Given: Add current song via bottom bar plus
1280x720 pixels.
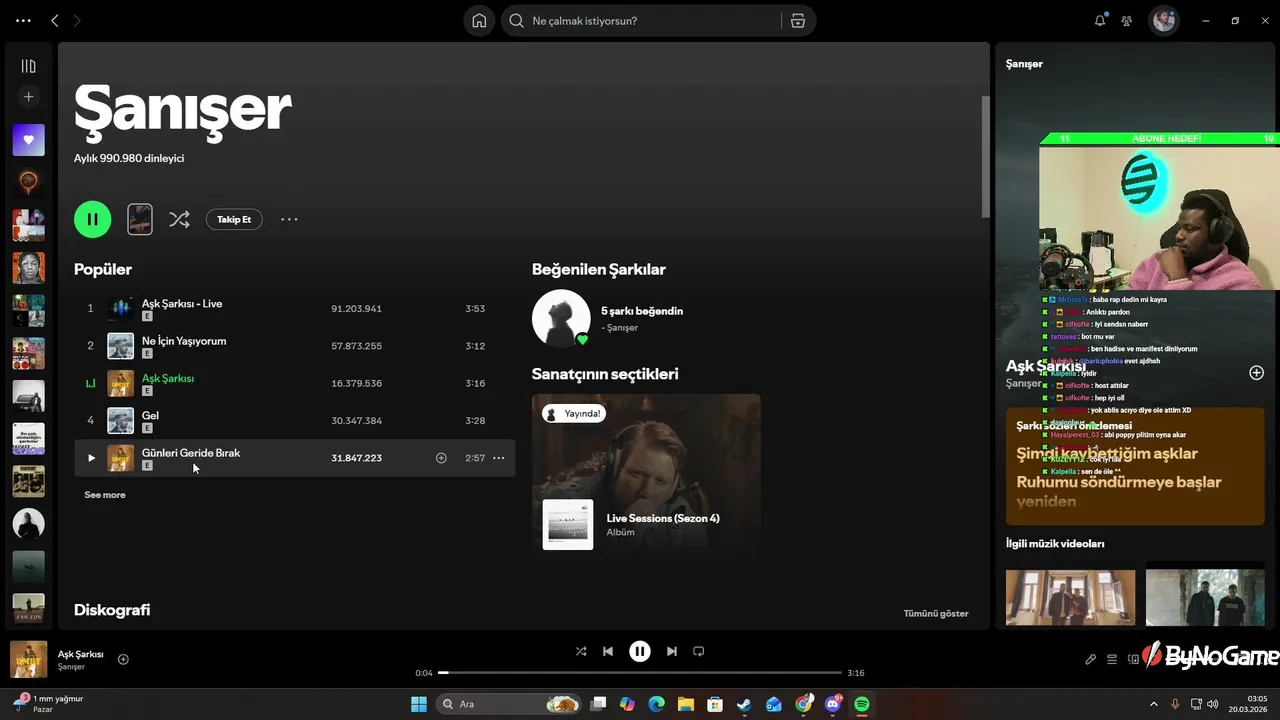Looking at the screenshot, I should tap(123, 659).
